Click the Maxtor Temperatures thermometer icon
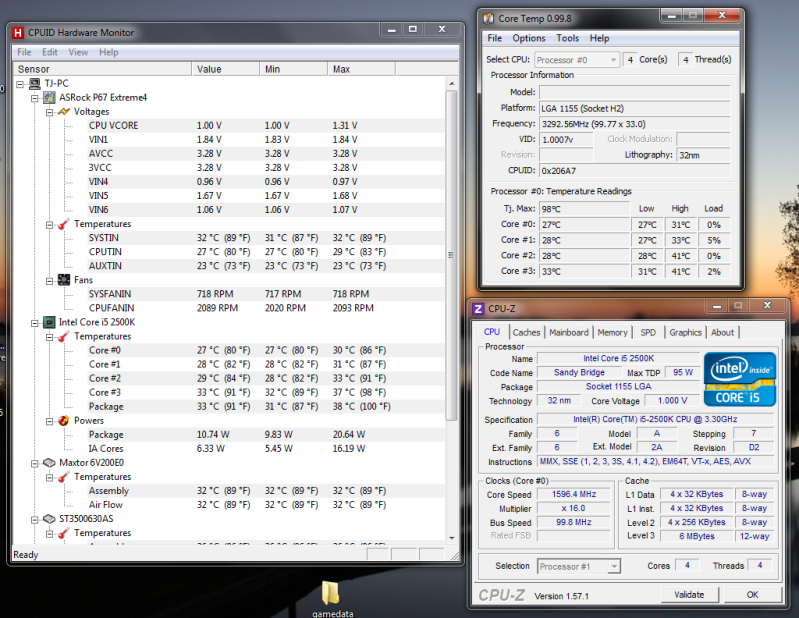The image size is (799, 618). (x=64, y=477)
